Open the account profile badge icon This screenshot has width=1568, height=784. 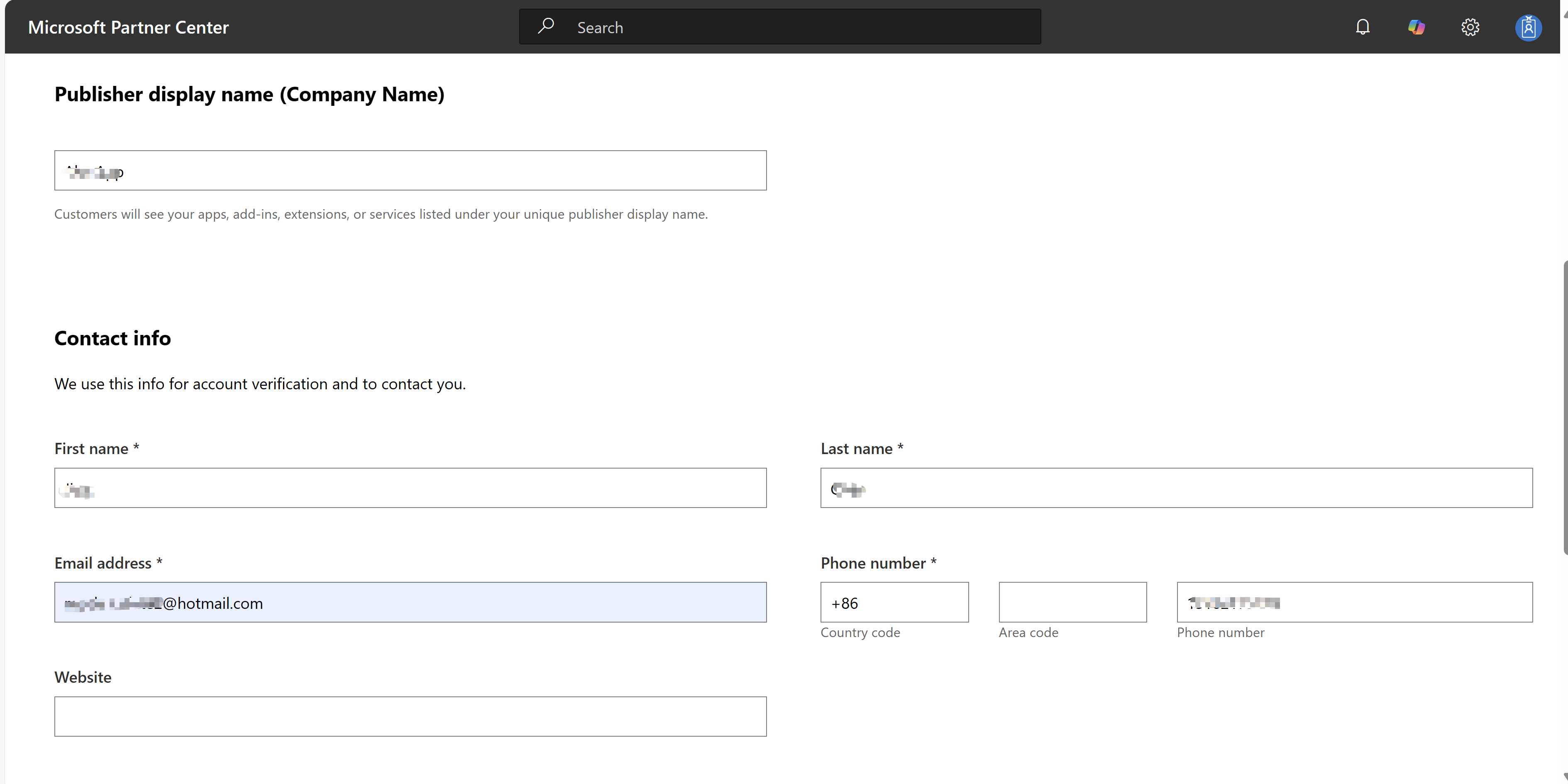(1529, 27)
